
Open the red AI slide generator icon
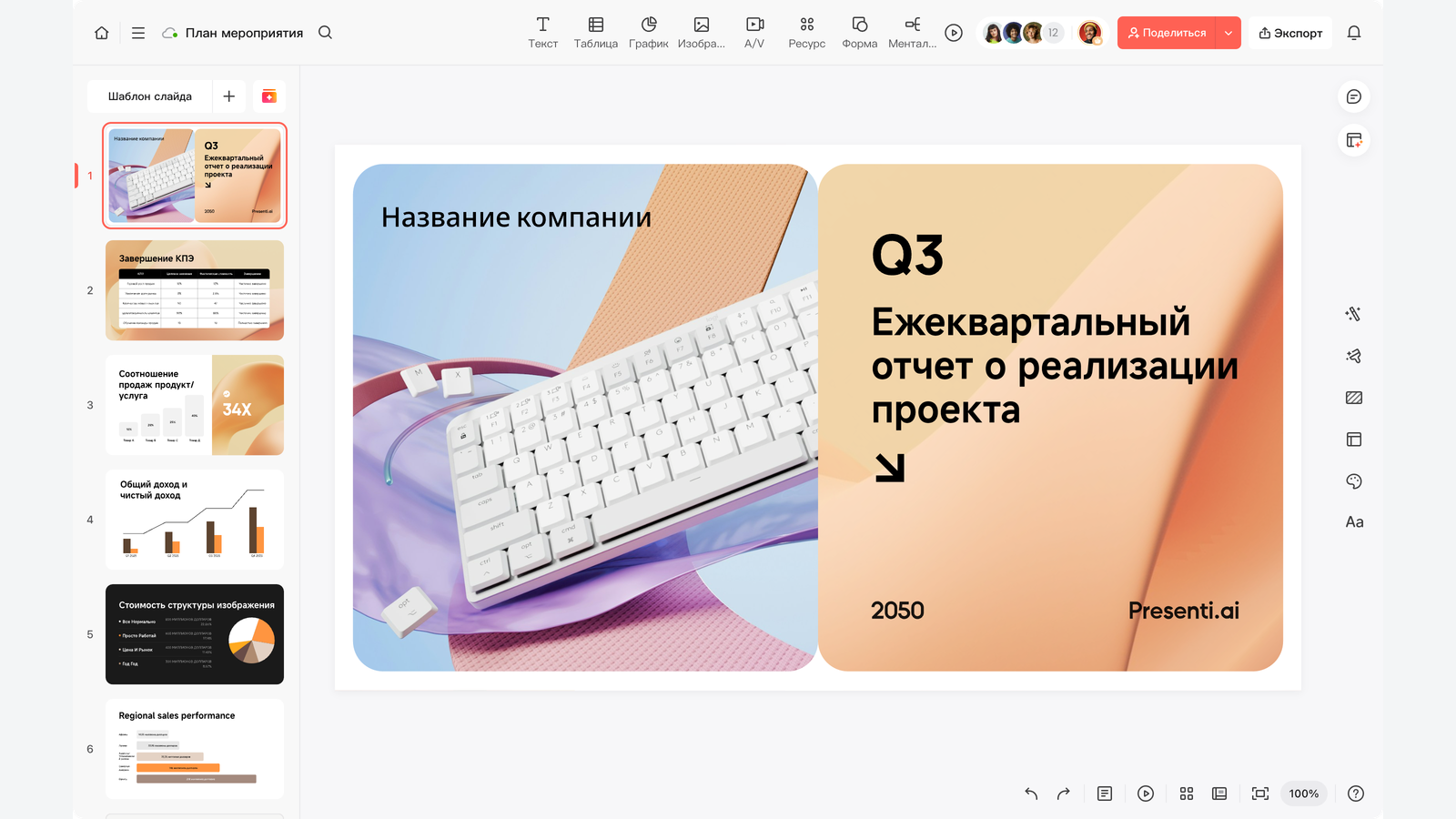click(x=269, y=96)
